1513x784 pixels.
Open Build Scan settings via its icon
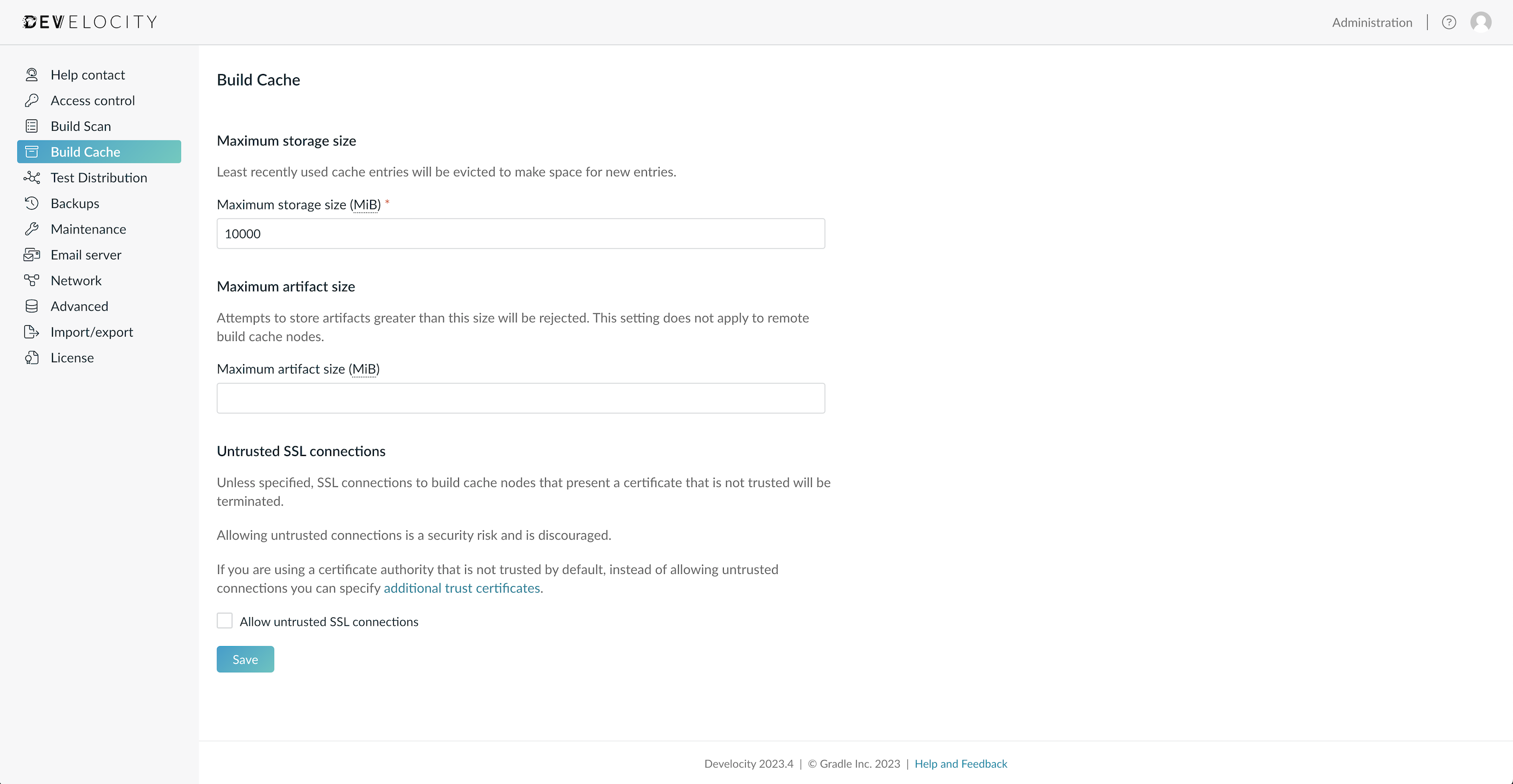(32, 126)
